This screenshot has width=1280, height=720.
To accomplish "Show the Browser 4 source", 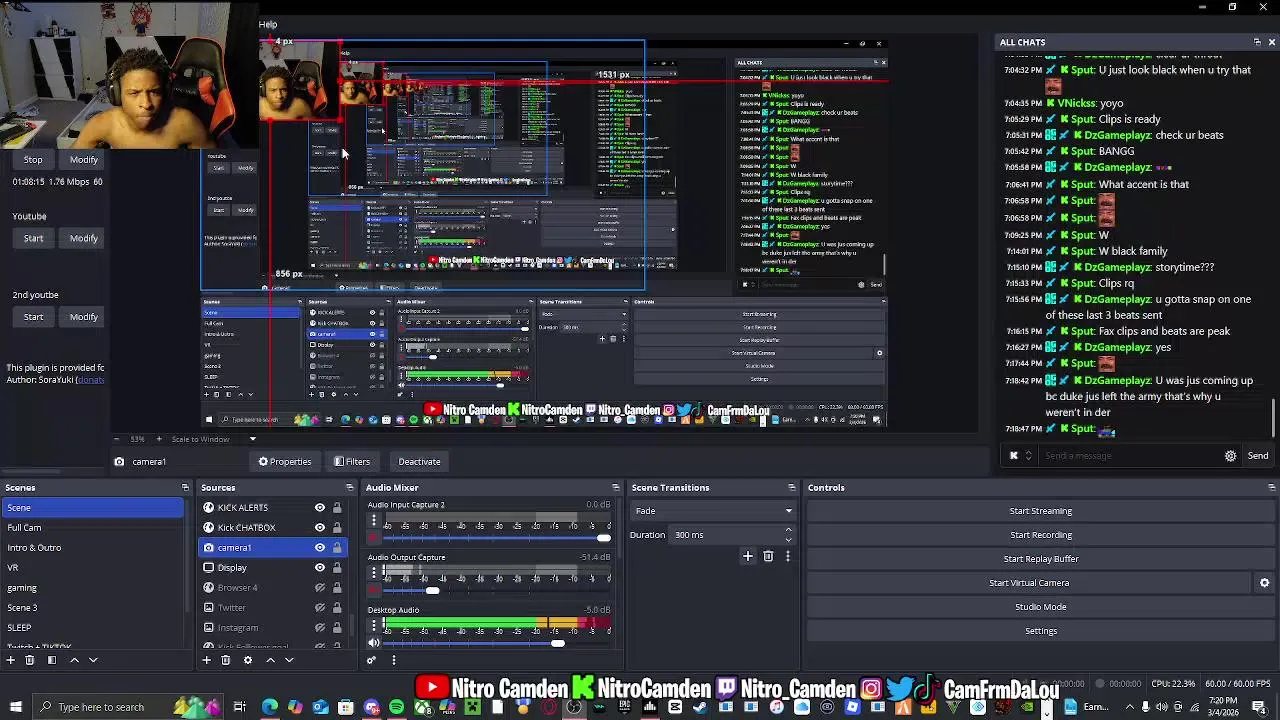I will [320, 588].
